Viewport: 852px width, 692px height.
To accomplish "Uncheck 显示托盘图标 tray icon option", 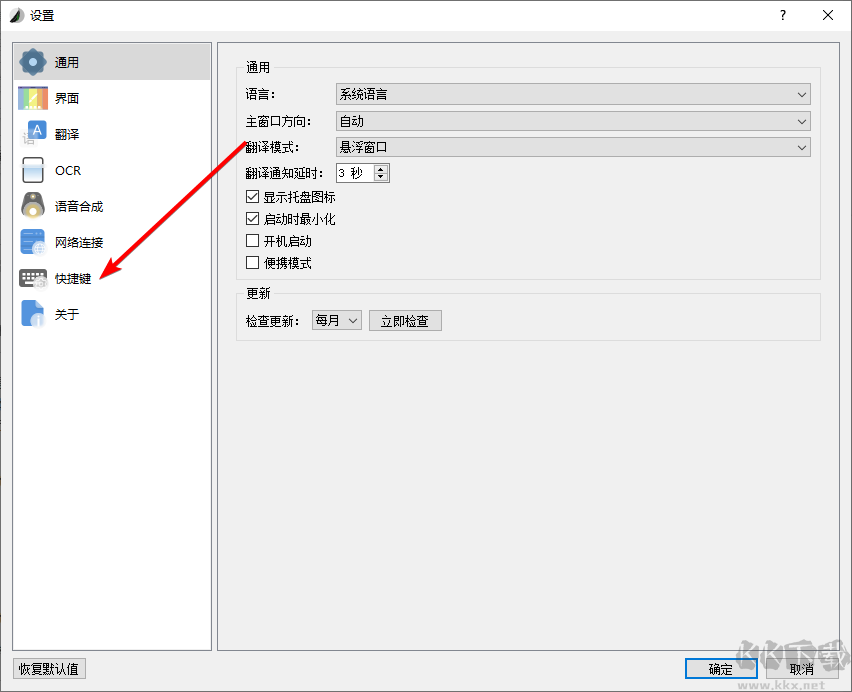I will tap(252, 197).
